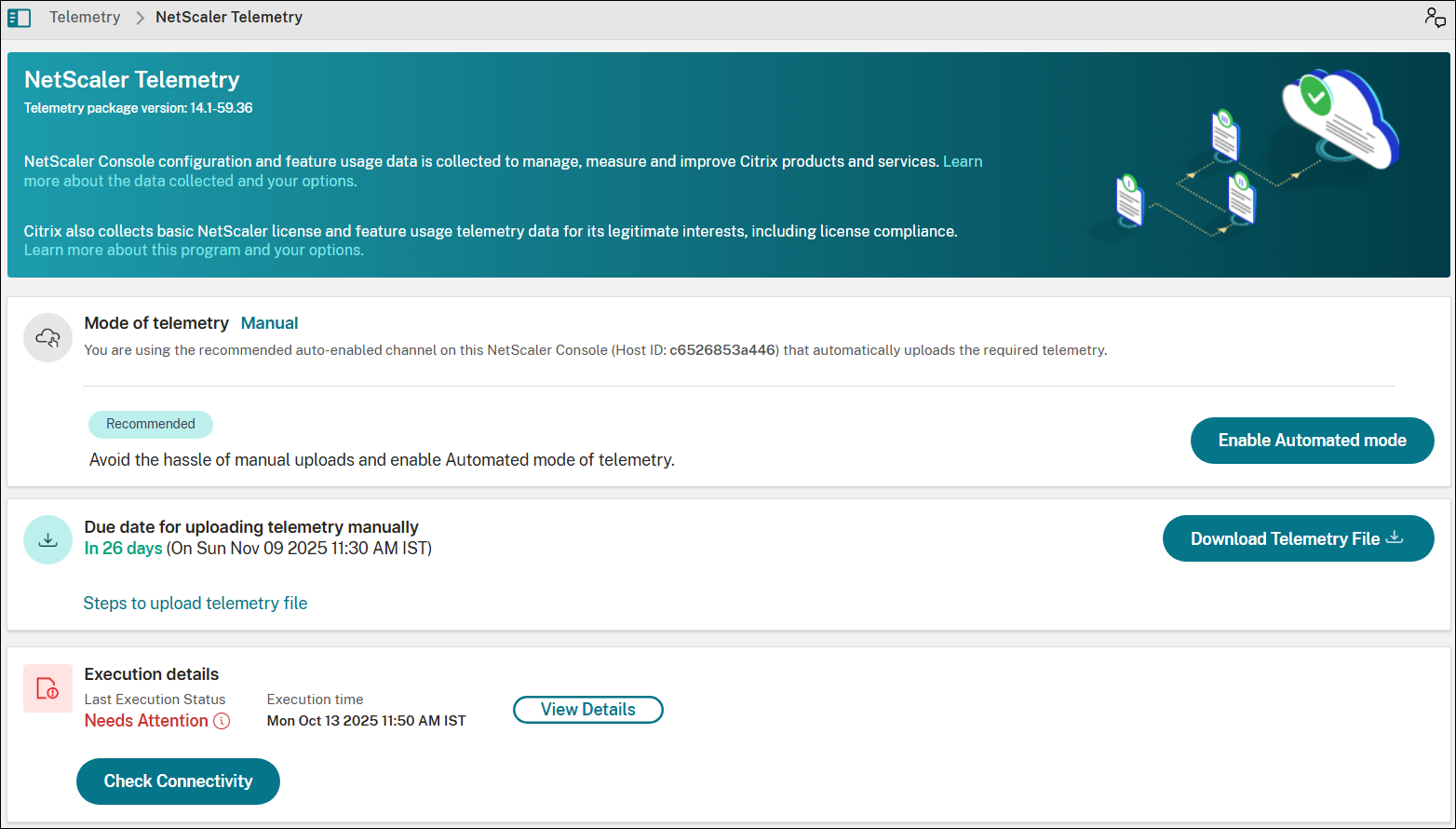Click the red execution details alert icon

point(47,688)
